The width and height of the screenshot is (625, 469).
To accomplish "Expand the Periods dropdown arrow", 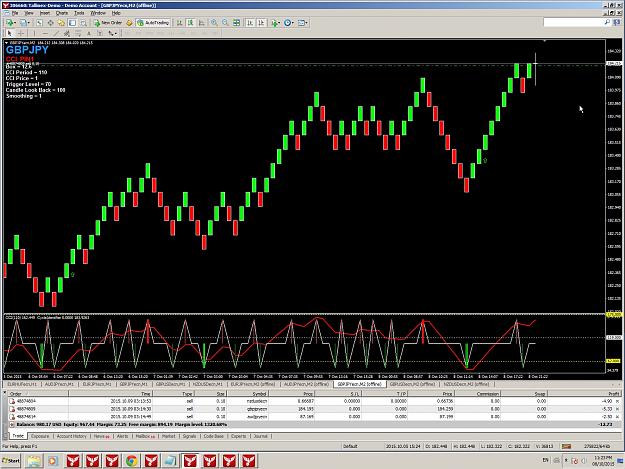I will point(293,23).
